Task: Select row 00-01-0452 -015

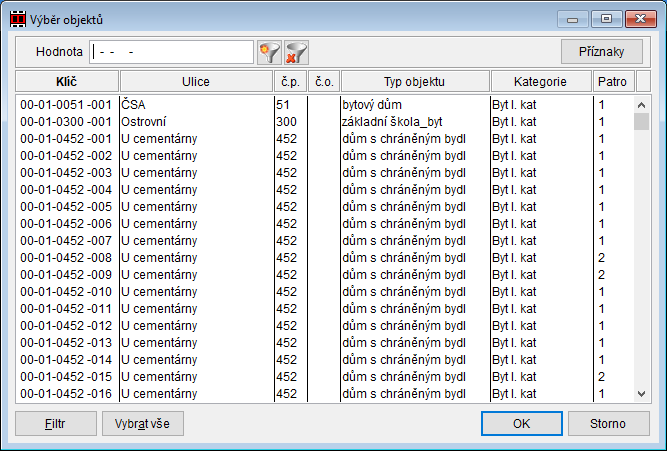Action: (x=68, y=376)
